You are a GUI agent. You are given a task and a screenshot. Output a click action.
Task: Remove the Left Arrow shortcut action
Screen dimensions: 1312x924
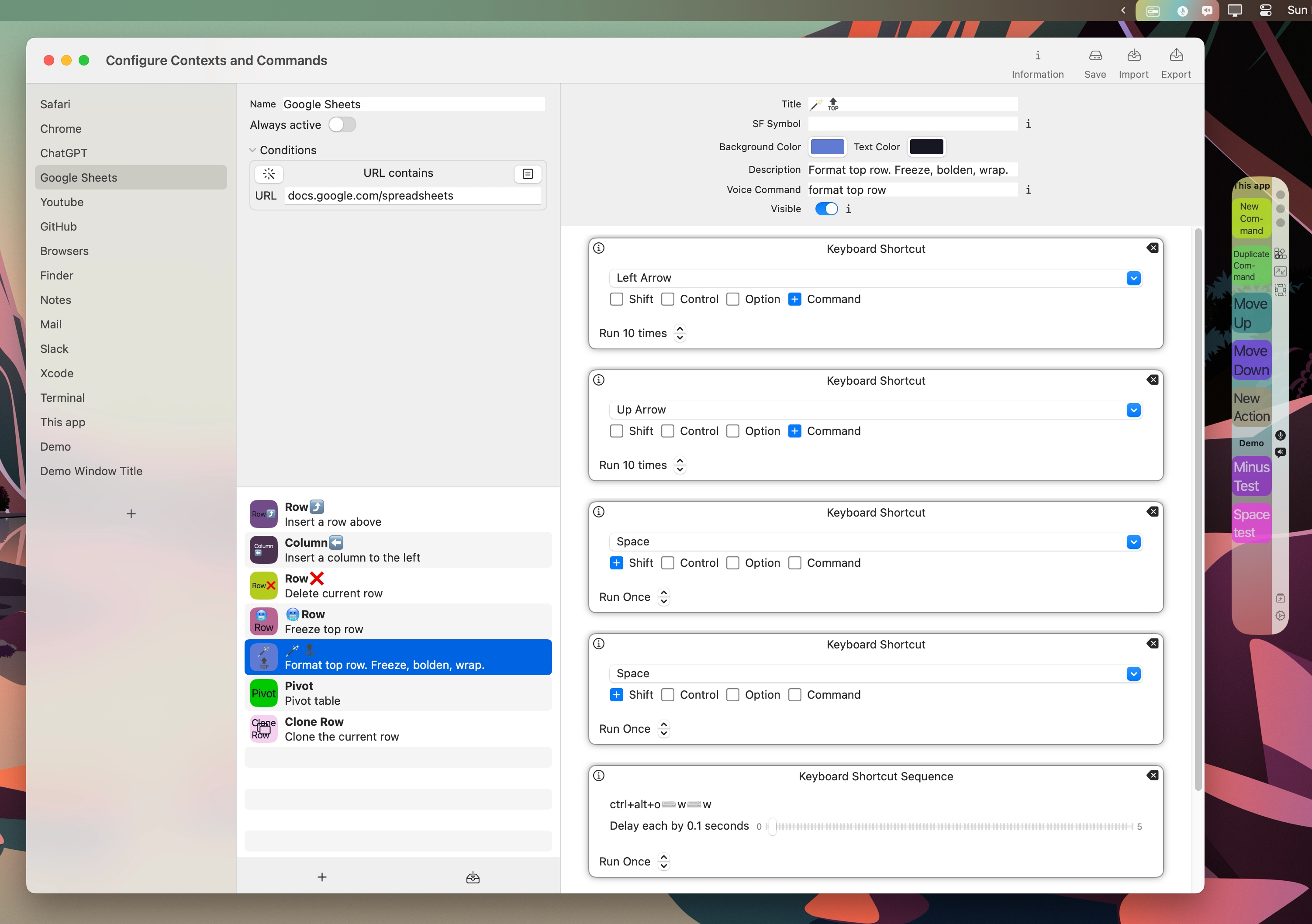tap(1152, 248)
